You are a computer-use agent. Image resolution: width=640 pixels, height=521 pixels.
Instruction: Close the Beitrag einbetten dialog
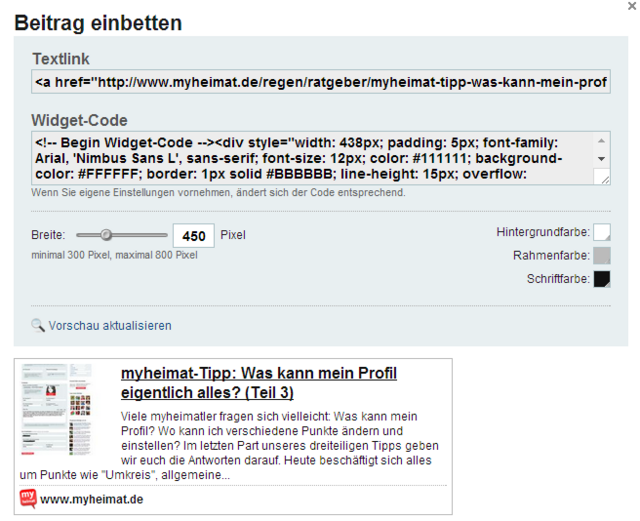(x=632, y=6)
